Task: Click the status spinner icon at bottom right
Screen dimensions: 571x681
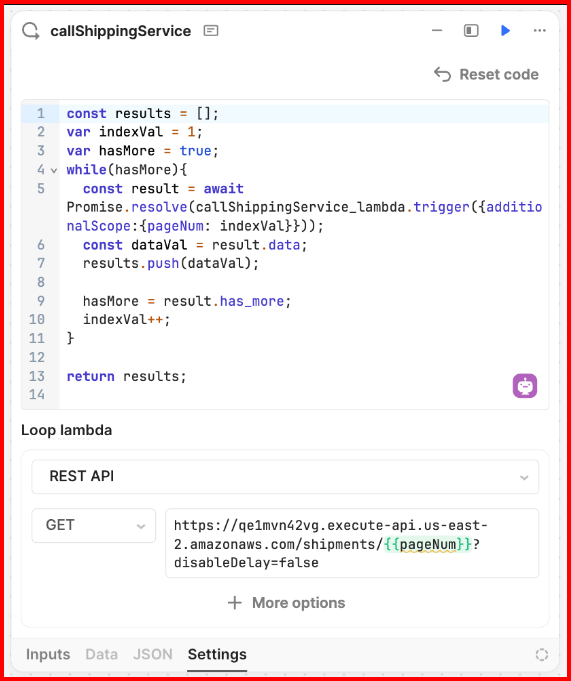Action: point(541,655)
